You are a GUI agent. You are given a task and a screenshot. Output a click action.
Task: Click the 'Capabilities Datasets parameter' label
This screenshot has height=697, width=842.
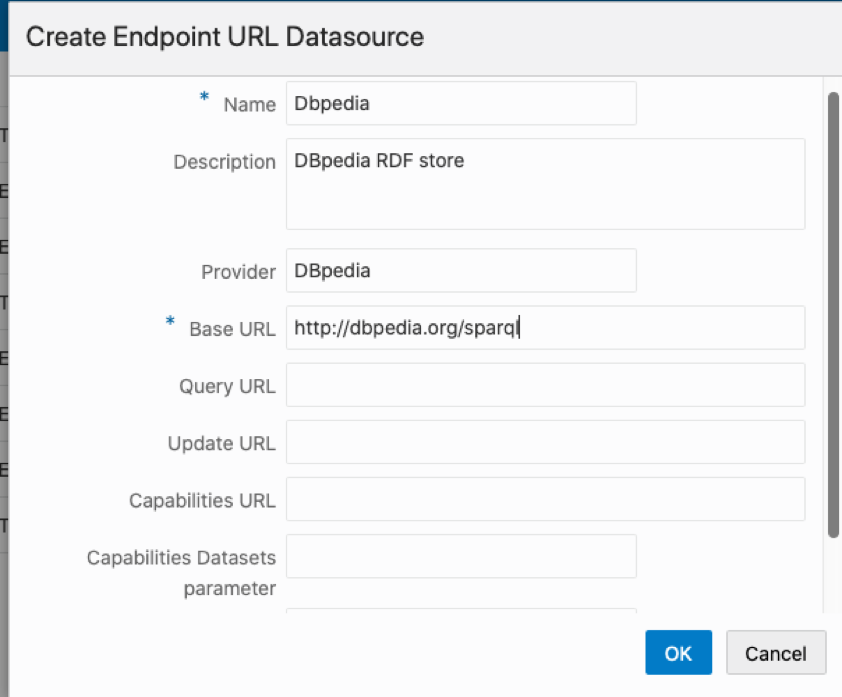pos(182,573)
